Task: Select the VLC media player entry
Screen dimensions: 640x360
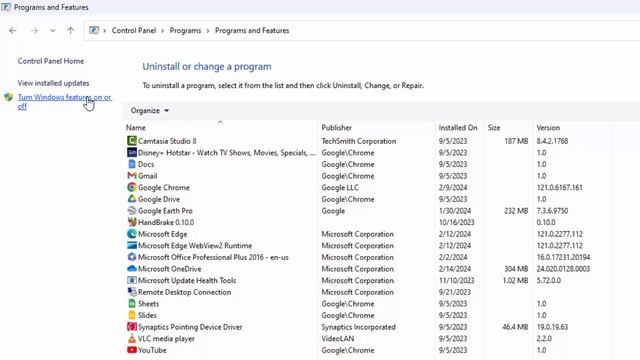Action: coord(166,339)
